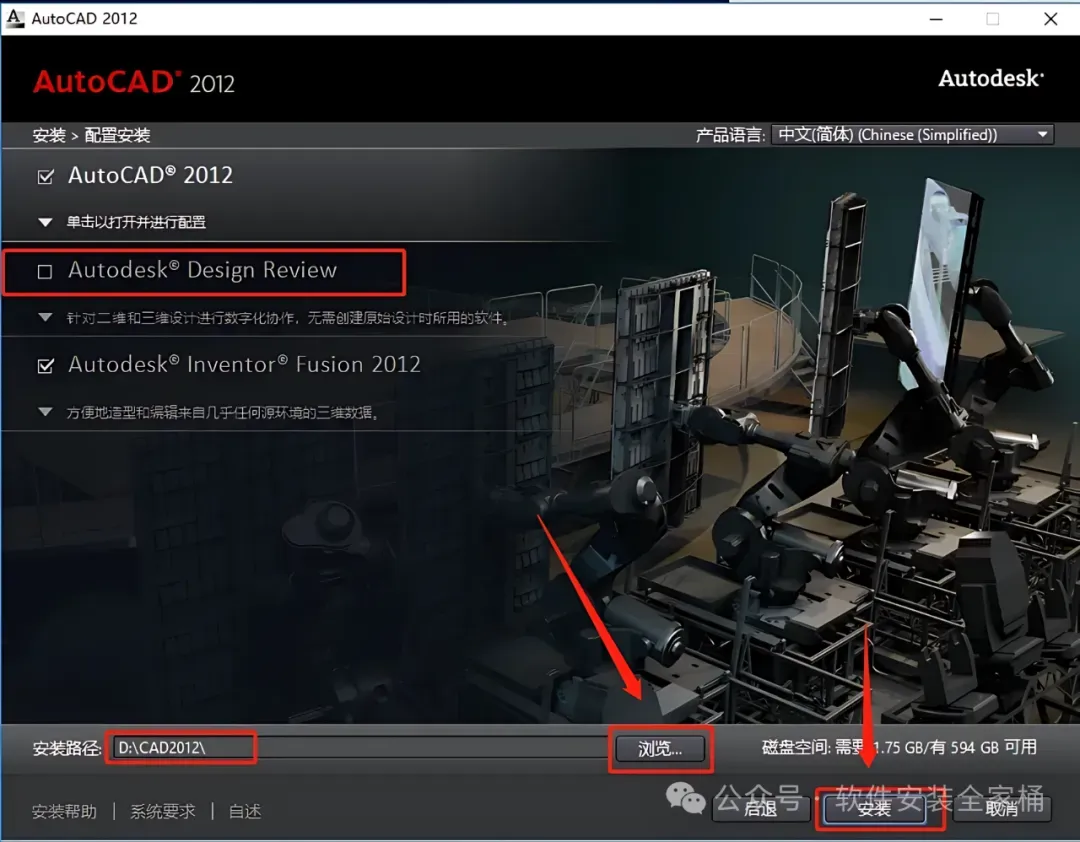Click the Install (安装) button

(874, 808)
